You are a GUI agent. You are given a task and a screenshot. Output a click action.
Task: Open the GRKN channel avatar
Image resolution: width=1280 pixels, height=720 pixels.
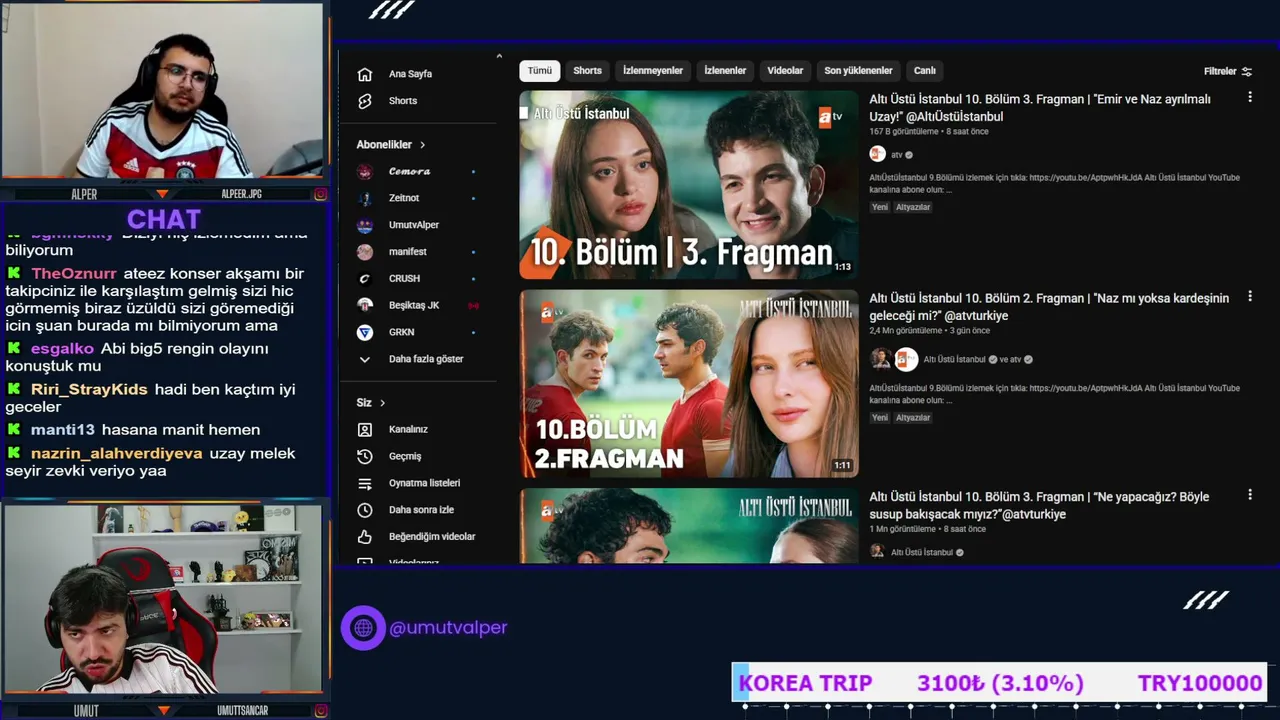[365, 332]
